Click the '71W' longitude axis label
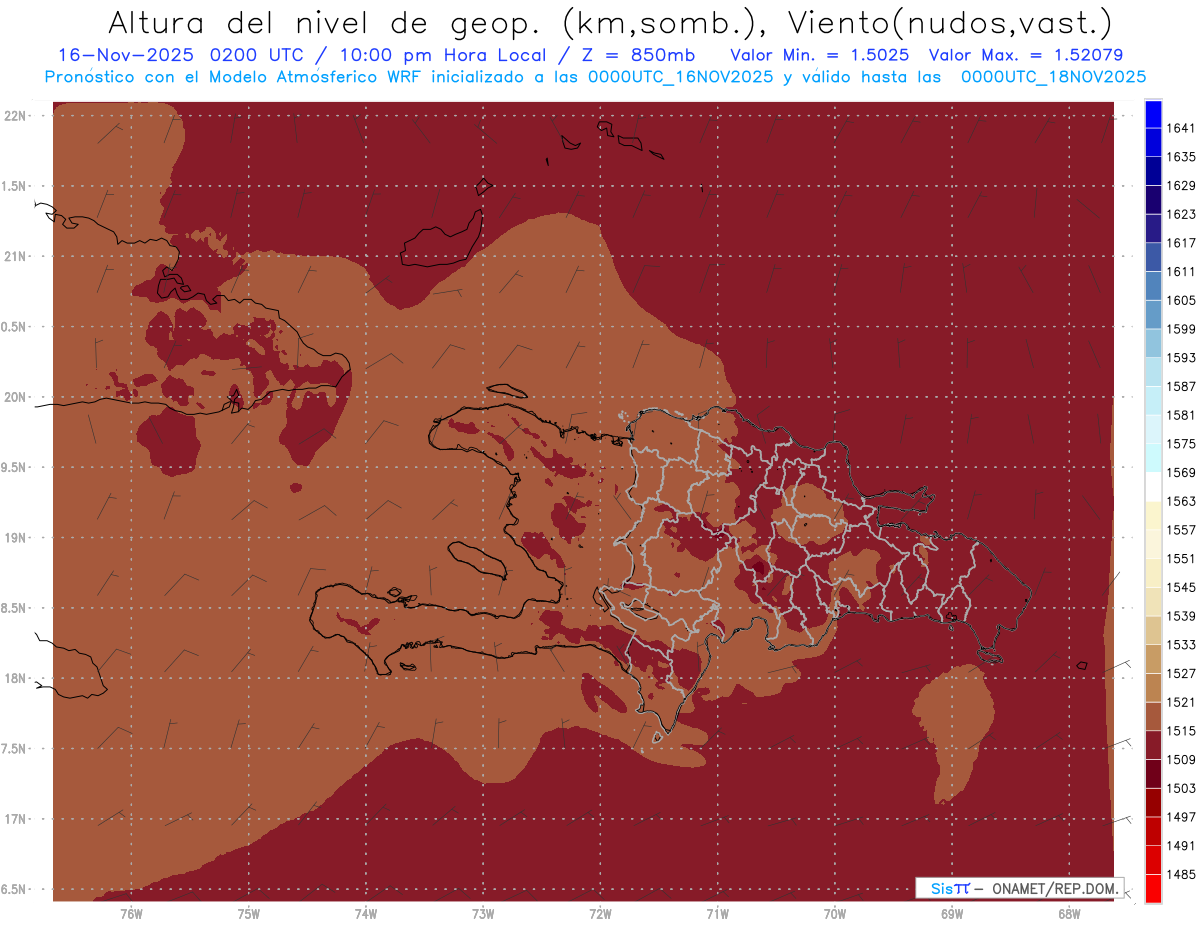The height and width of the screenshot is (927, 1200). (717, 914)
